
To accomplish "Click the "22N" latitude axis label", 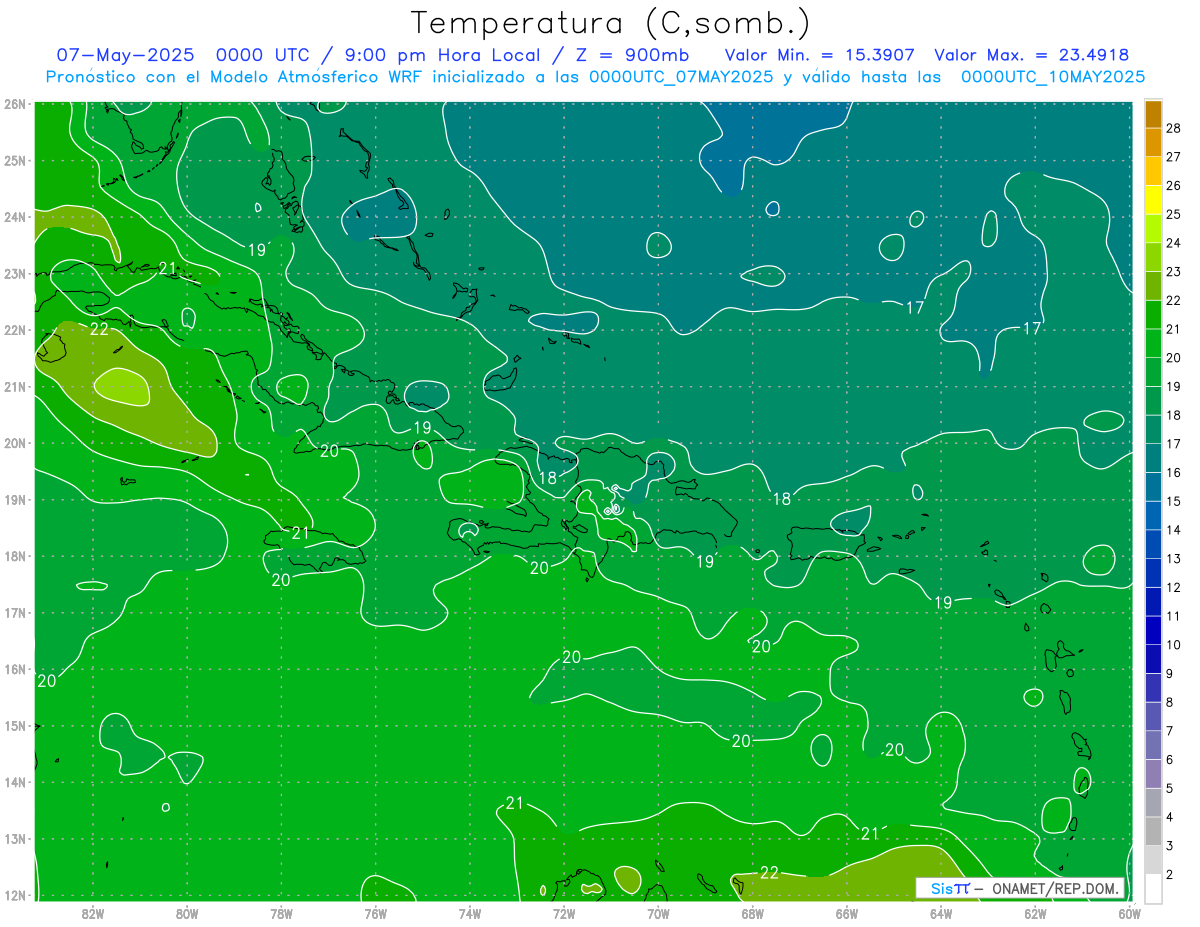I will tap(15, 330).
